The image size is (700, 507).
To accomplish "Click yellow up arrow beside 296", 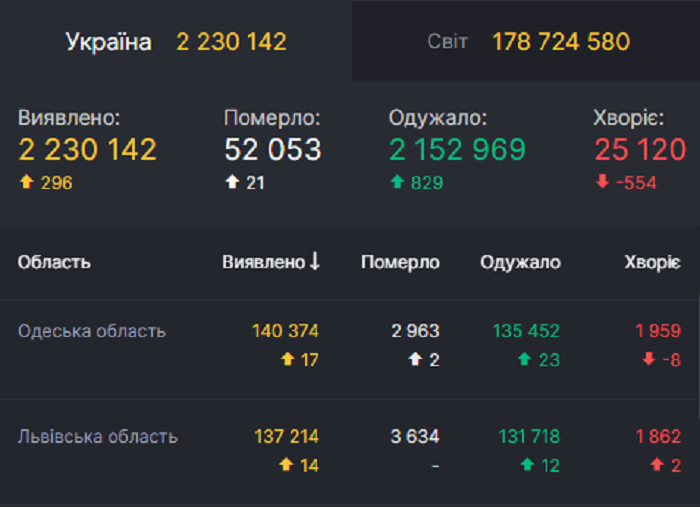I will 27,182.
